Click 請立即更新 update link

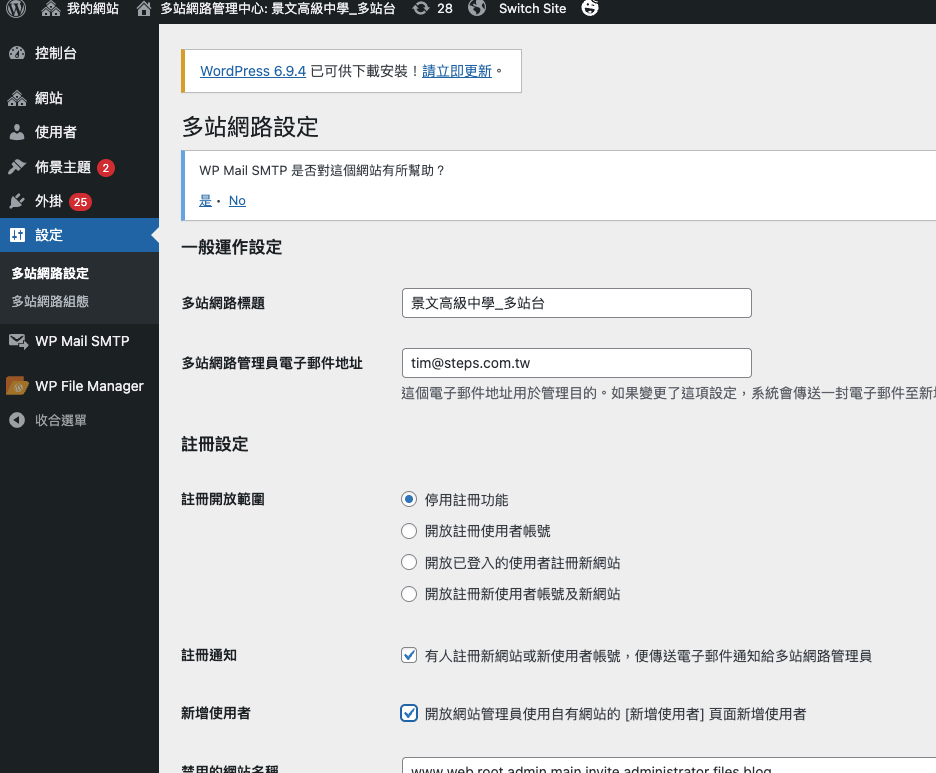[x=457, y=71]
